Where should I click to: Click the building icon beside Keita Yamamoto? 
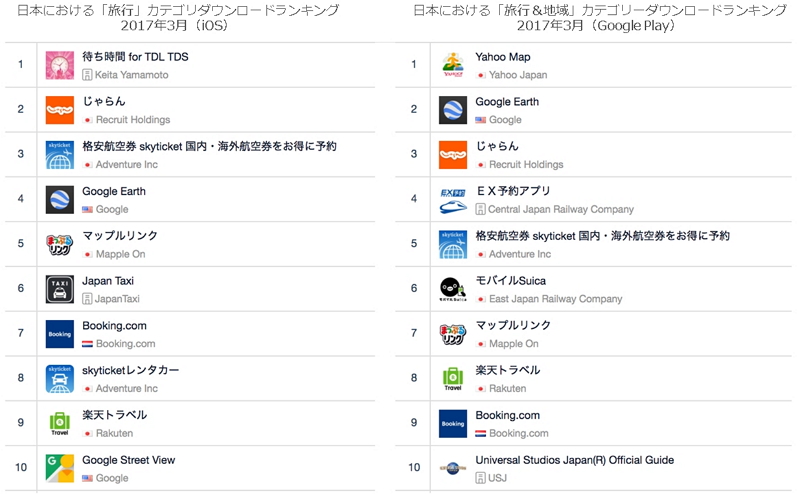[x=87, y=75]
